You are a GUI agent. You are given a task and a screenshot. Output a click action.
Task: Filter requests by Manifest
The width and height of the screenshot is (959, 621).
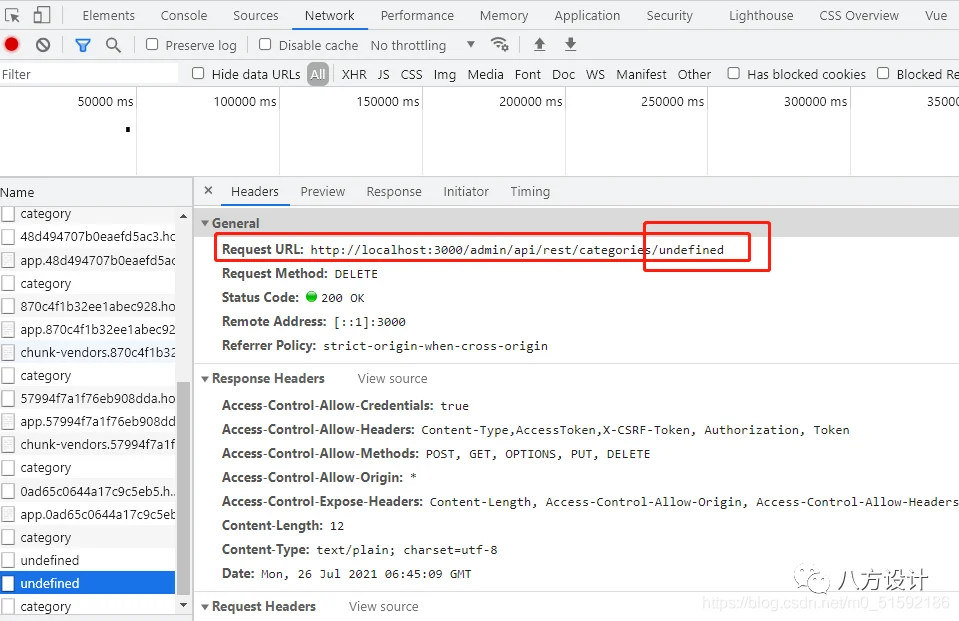click(x=641, y=74)
